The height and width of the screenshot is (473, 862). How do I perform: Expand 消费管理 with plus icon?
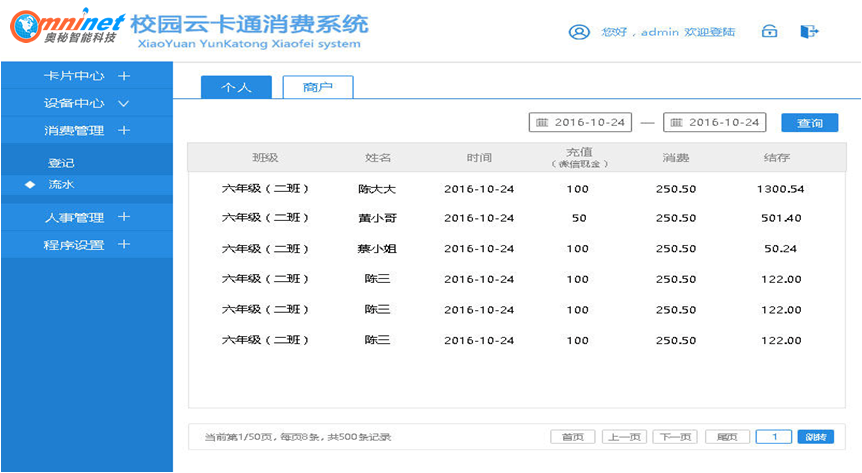pyautogui.click(x=124, y=130)
